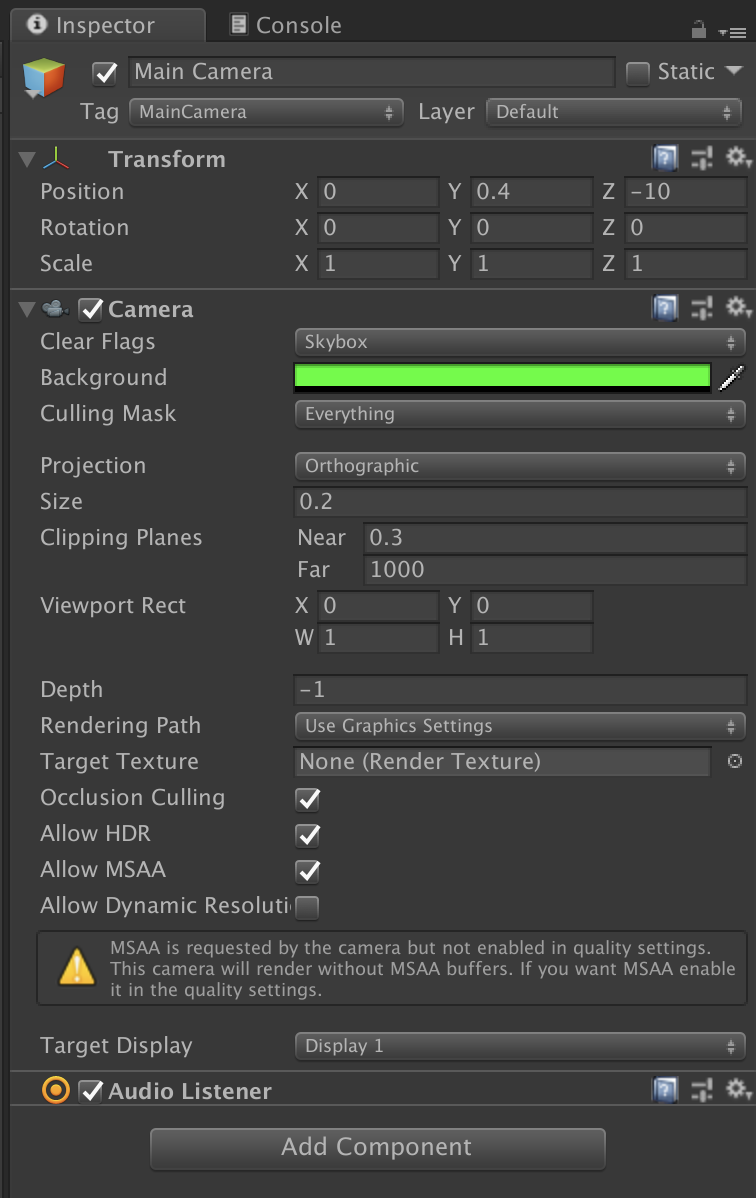The height and width of the screenshot is (1198, 756).
Task: Open Camera component gear settings menu
Action: [x=737, y=308]
